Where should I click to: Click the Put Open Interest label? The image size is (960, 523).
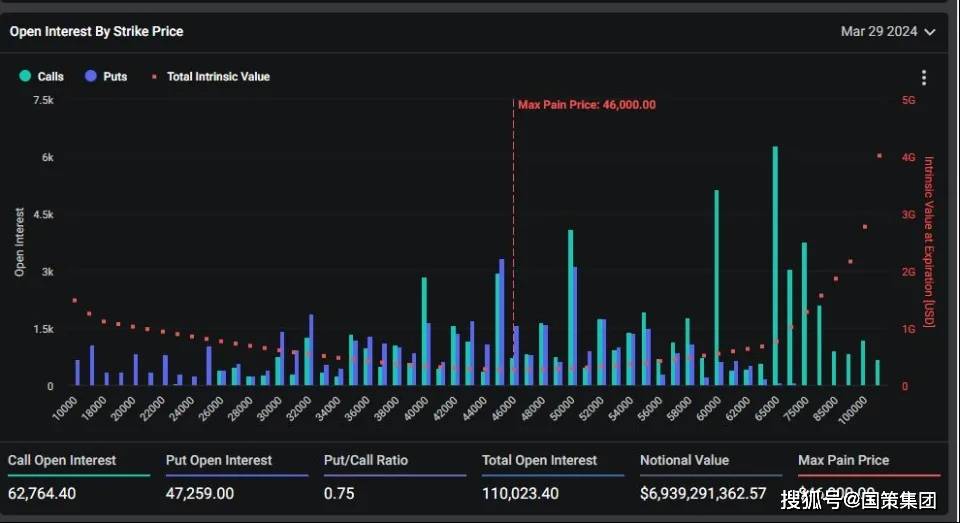tap(219, 460)
